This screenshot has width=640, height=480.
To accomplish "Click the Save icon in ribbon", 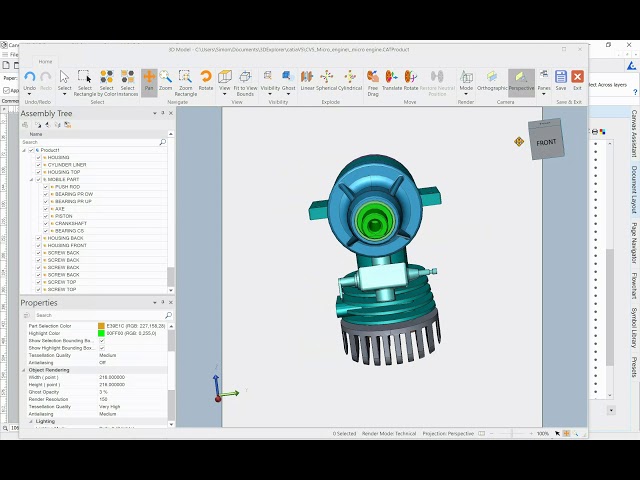I will 561,77.
